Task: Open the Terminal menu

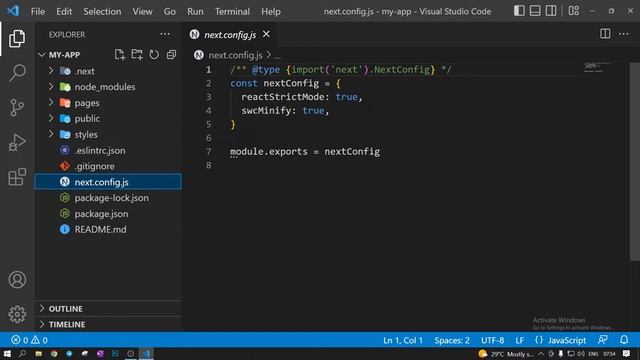Action: pyautogui.click(x=232, y=11)
